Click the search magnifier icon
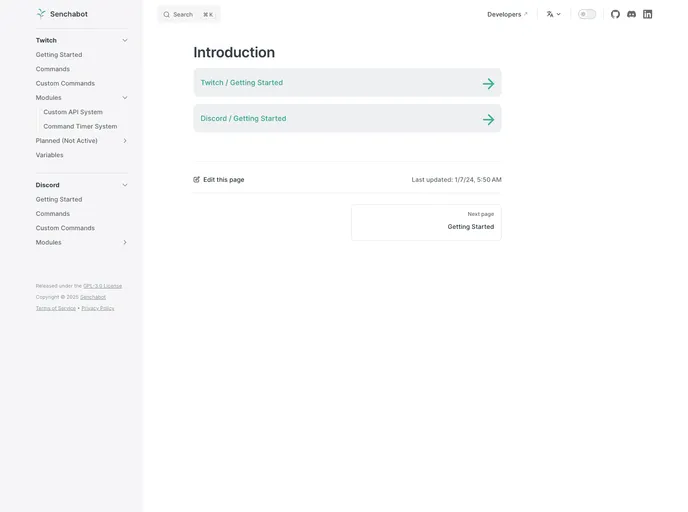The height and width of the screenshot is (512, 688). point(167,14)
